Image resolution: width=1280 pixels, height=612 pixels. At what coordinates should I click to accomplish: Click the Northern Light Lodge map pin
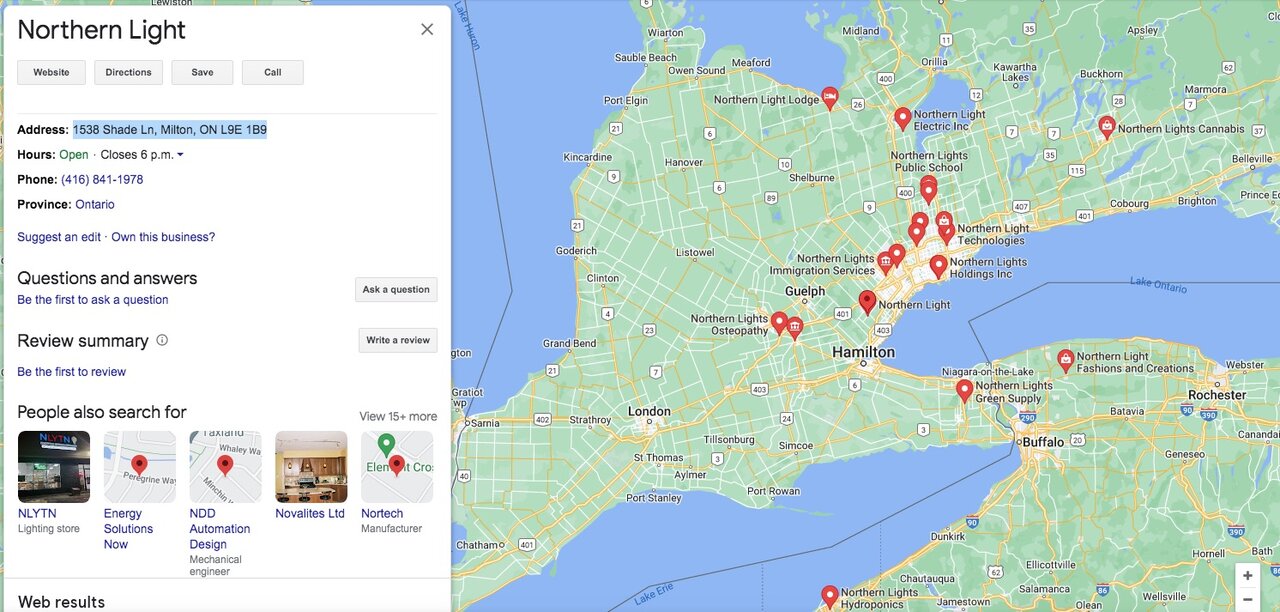(x=829, y=97)
